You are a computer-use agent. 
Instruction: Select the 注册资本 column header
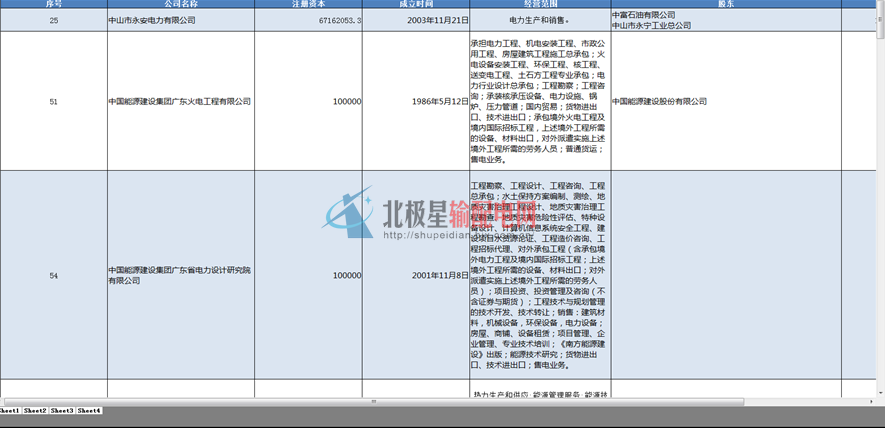point(309,3)
